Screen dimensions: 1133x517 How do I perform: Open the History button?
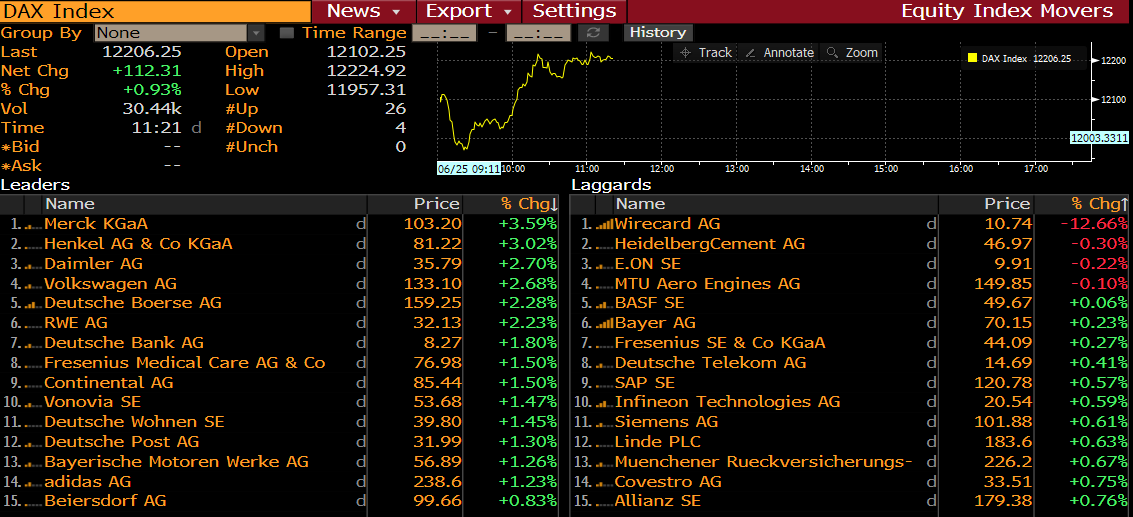[x=658, y=33]
